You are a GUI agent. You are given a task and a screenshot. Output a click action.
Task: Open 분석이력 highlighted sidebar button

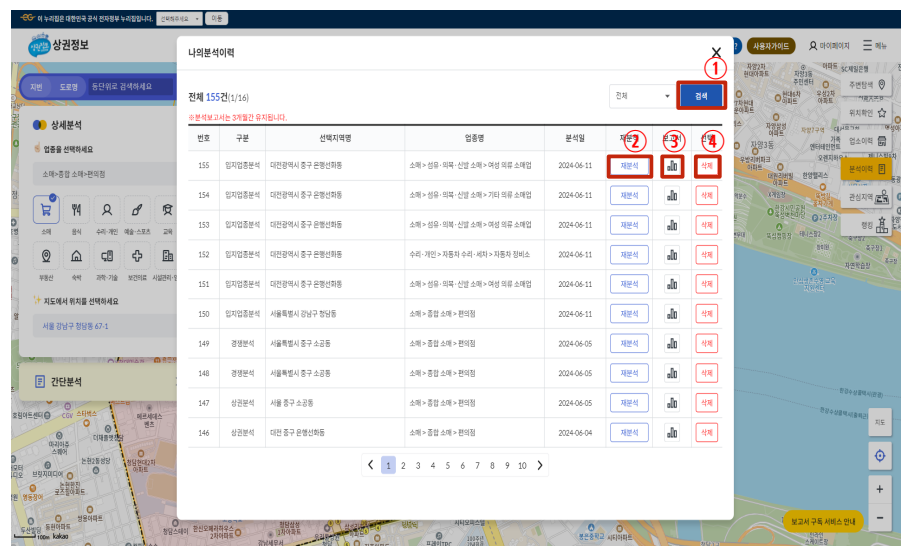(866, 169)
